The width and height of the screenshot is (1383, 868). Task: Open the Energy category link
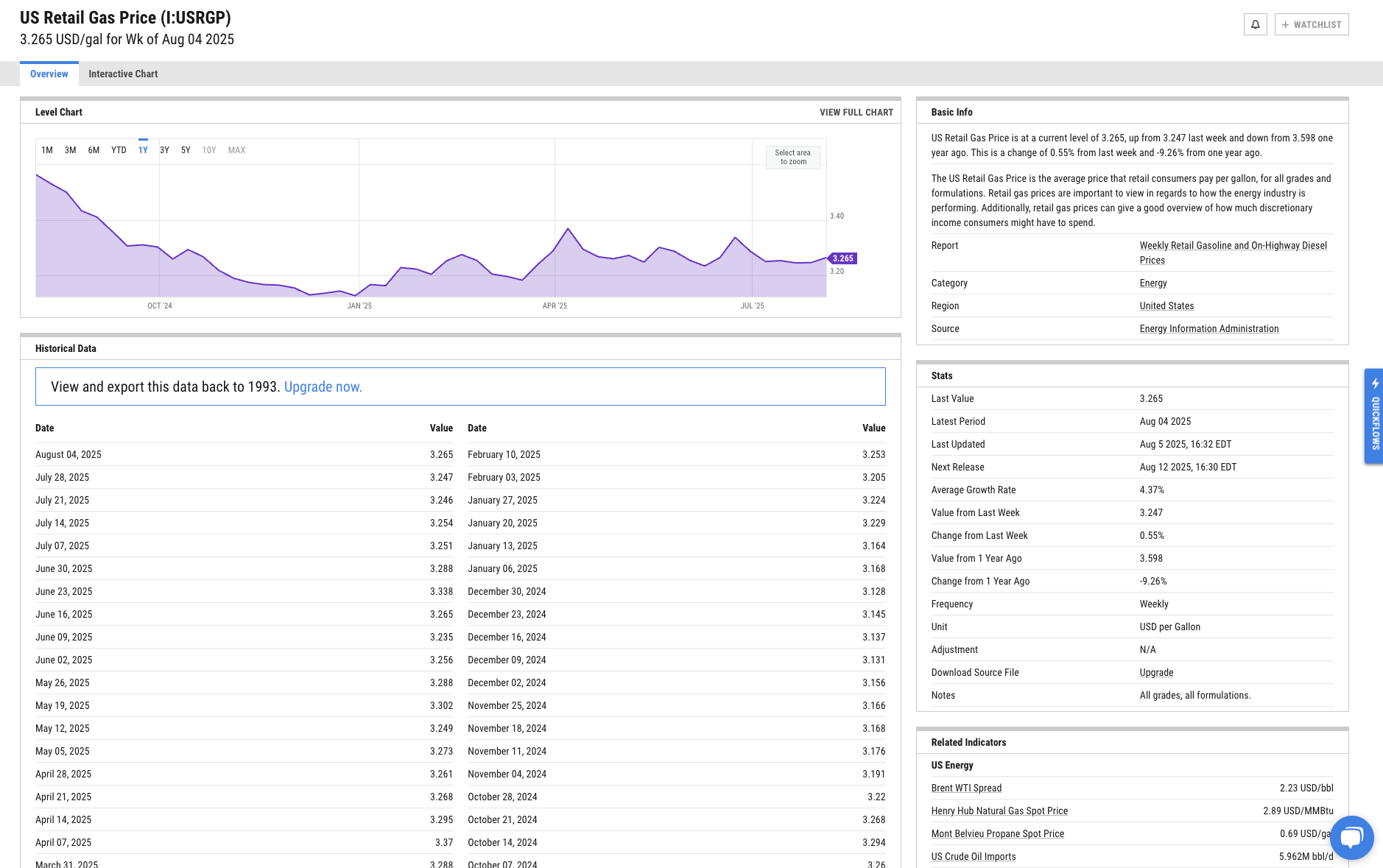[1152, 283]
